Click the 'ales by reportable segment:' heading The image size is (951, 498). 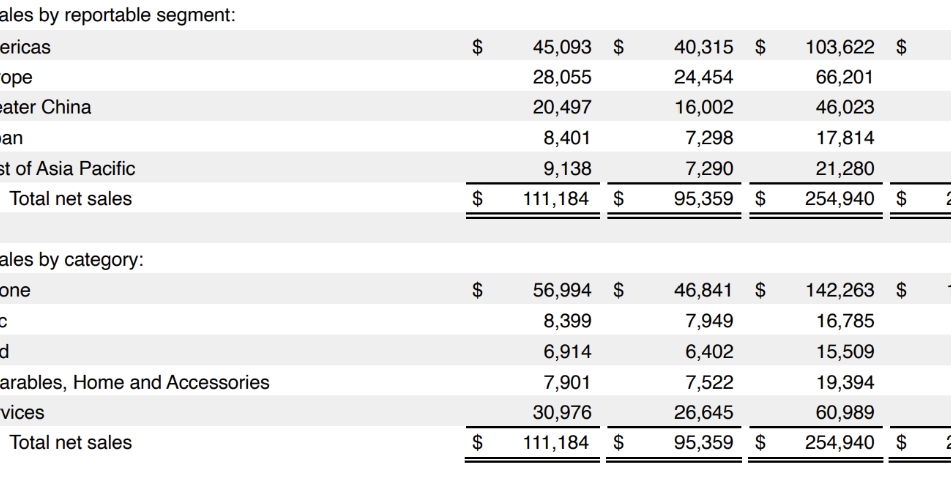[x=118, y=15]
